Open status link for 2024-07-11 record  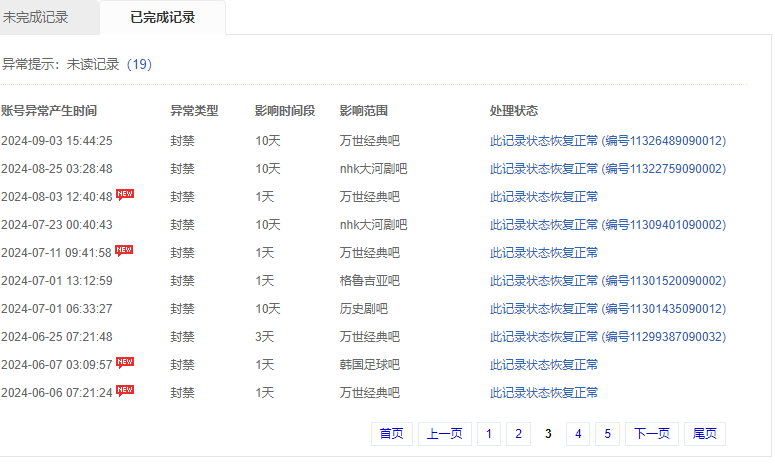(544, 253)
